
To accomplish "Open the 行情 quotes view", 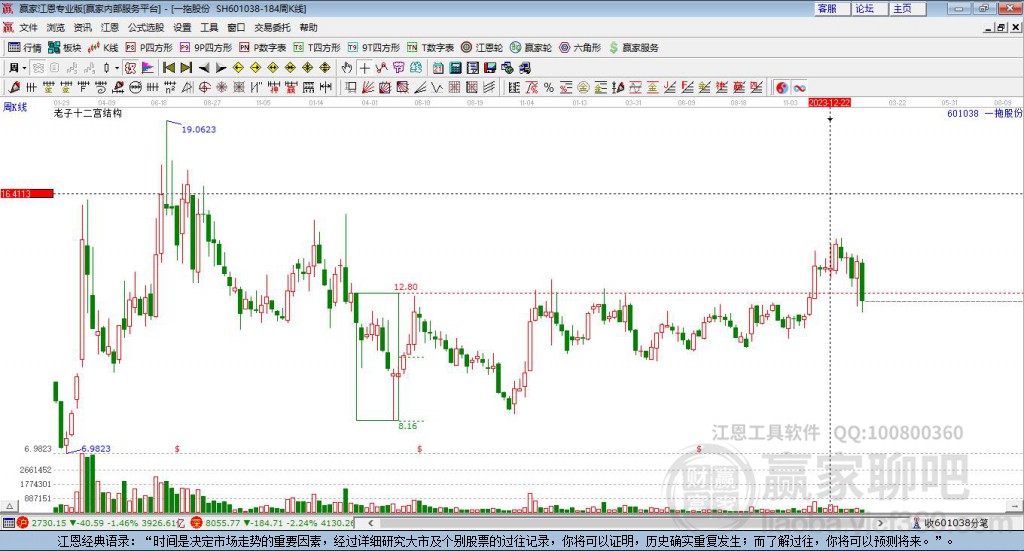I will pyautogui.click(x=24, y=48).
